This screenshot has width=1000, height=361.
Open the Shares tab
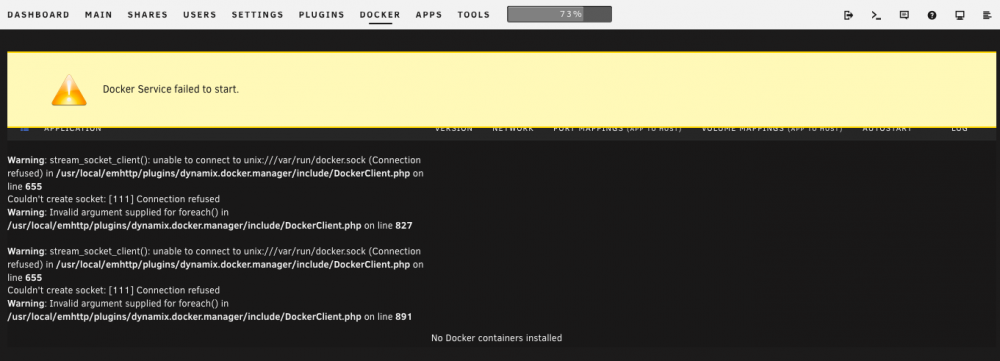click(x=147, y=15)
